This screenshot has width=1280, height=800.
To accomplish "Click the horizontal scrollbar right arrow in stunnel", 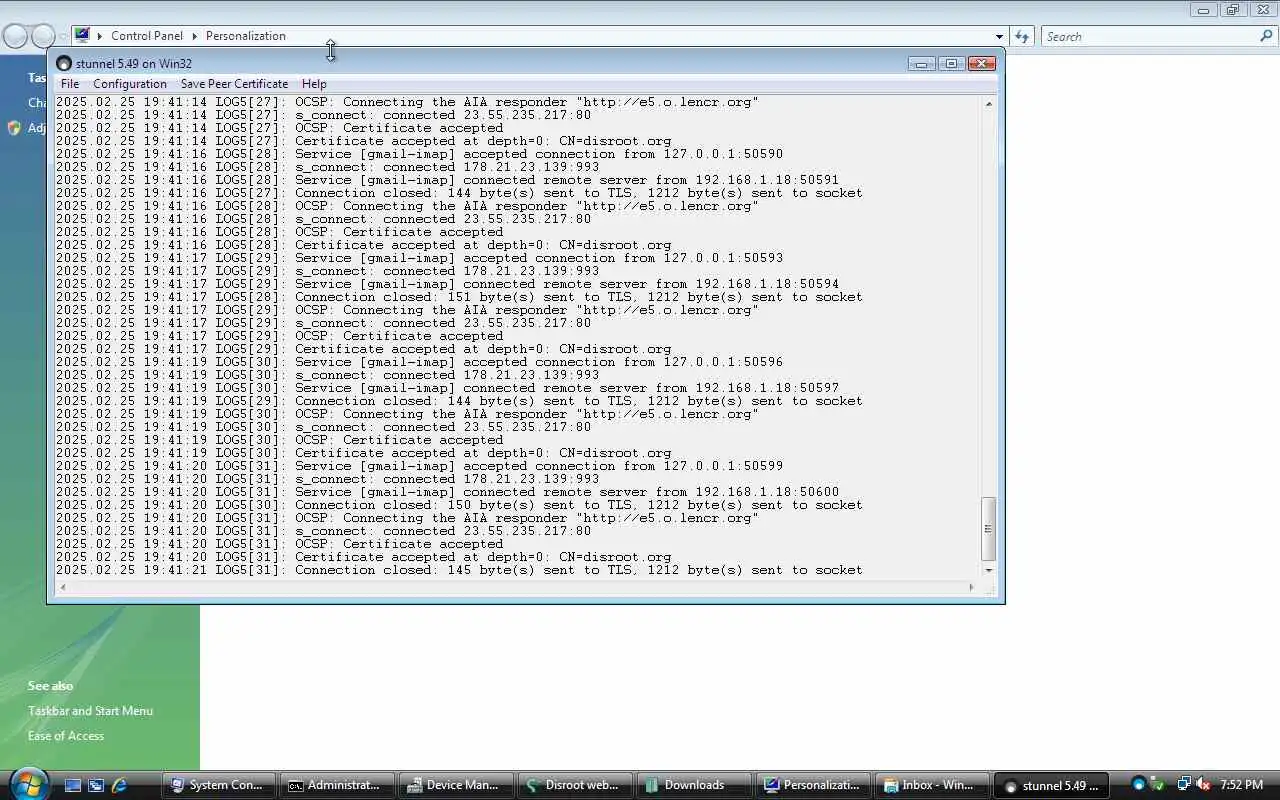I will click(x=972, y=587).
